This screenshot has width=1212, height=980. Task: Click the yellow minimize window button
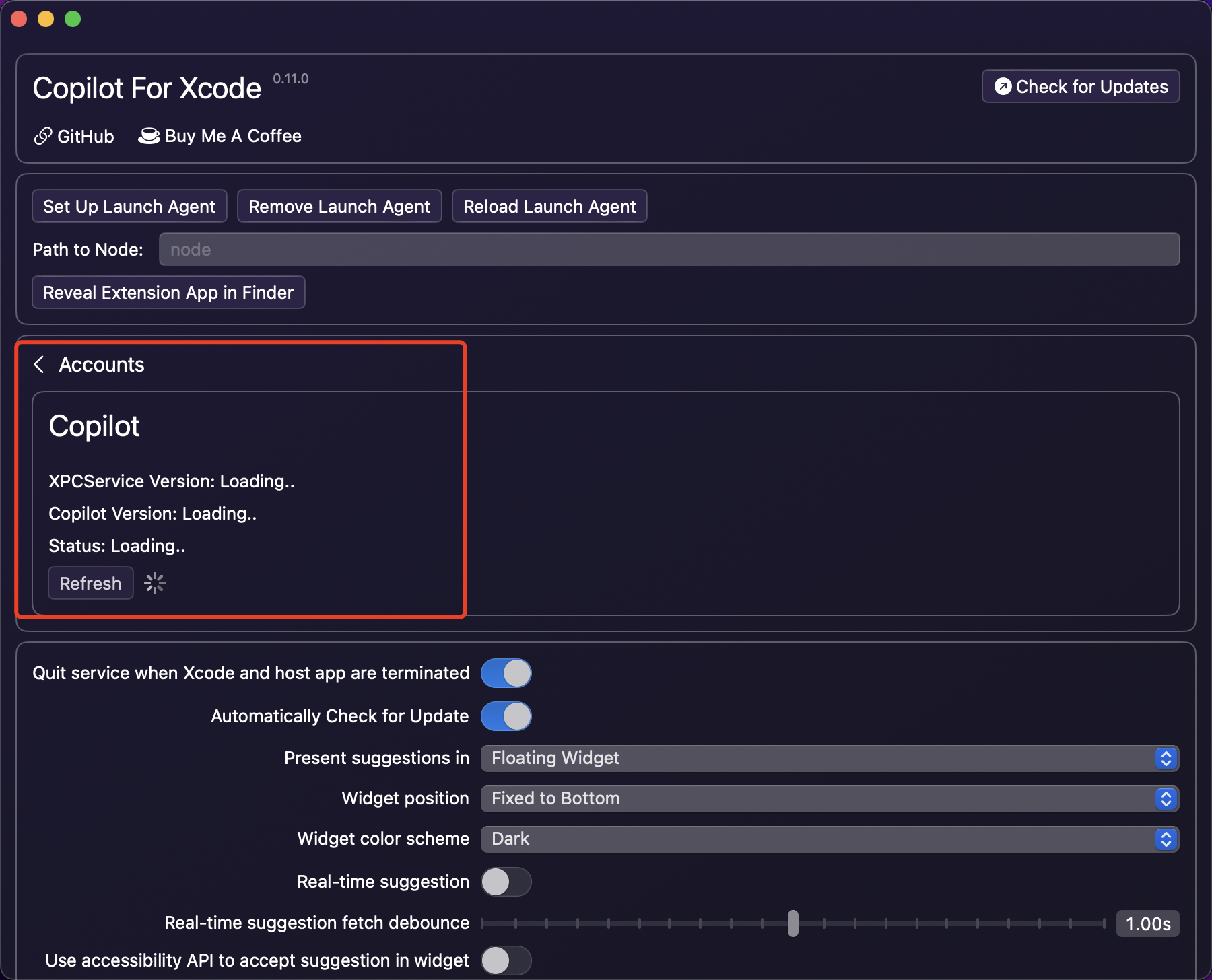[x=46, y=19]
